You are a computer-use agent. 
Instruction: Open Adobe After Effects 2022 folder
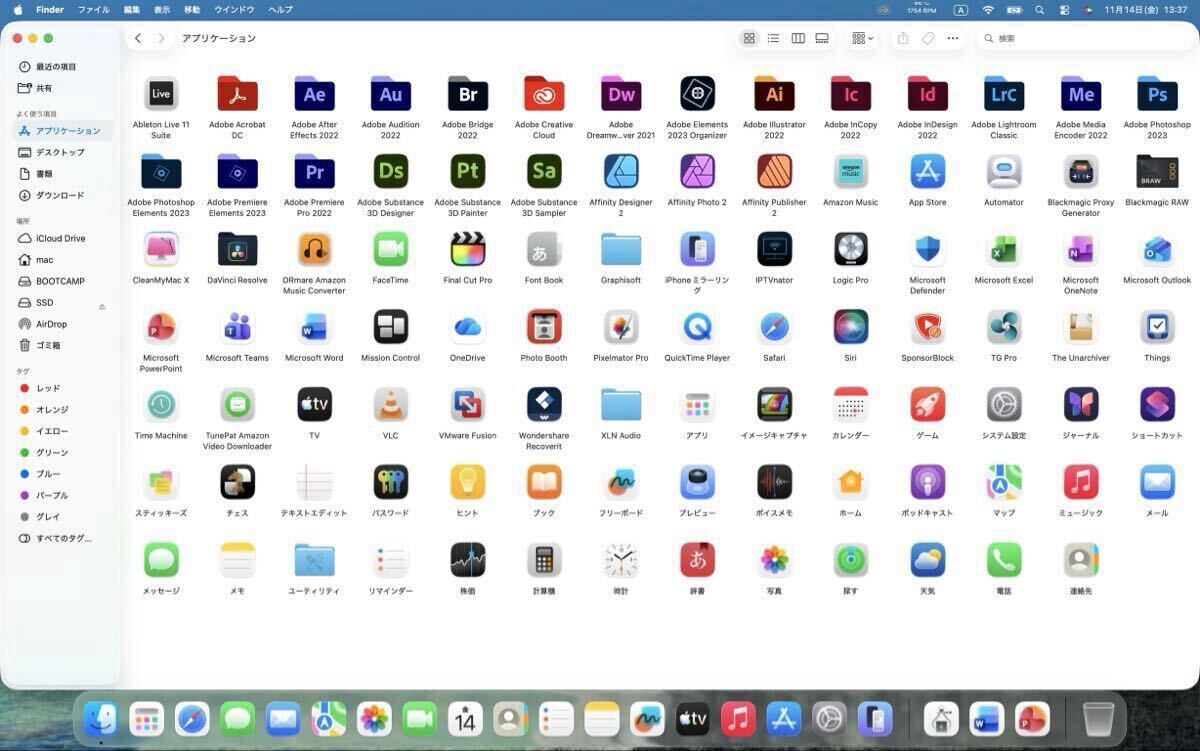pos(314,94)
